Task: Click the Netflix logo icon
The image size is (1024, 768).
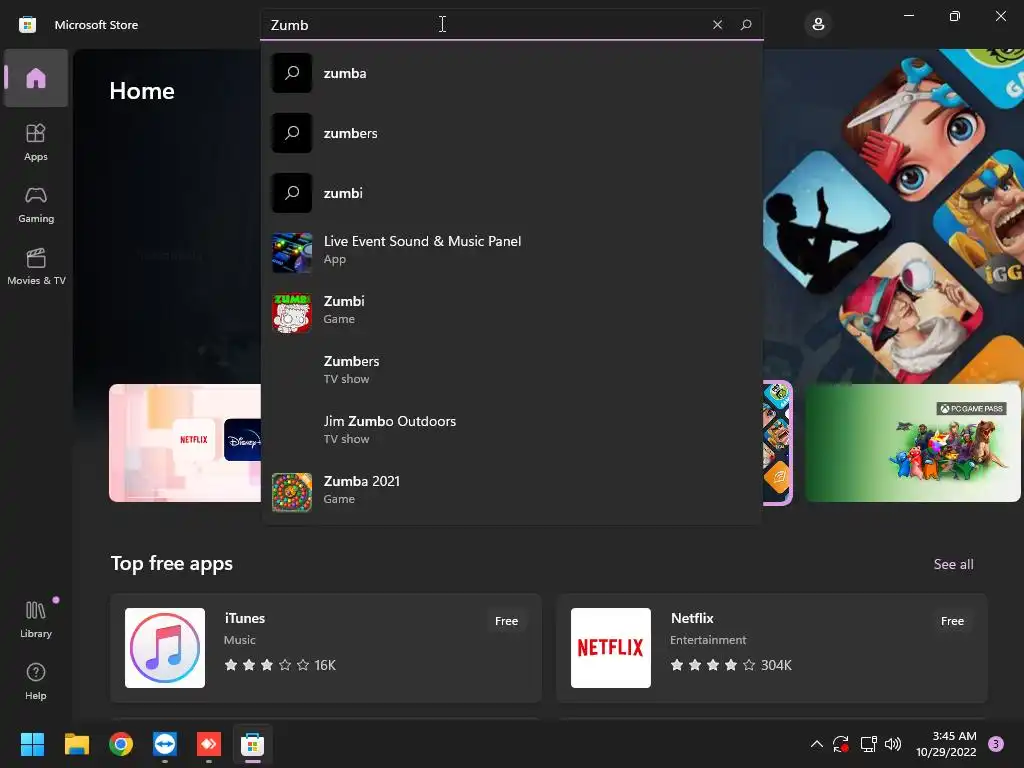Action: click(611, 648)
